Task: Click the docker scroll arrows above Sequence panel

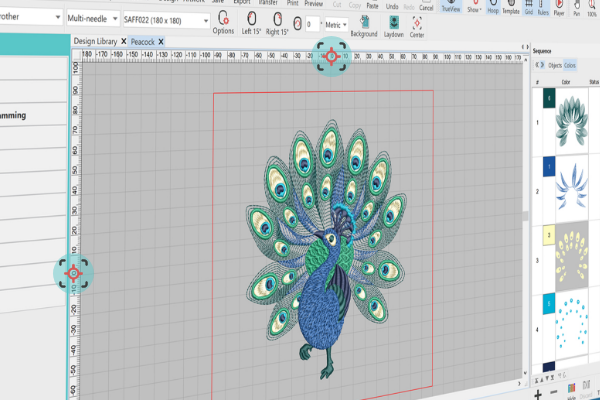Action: point(525,47)
